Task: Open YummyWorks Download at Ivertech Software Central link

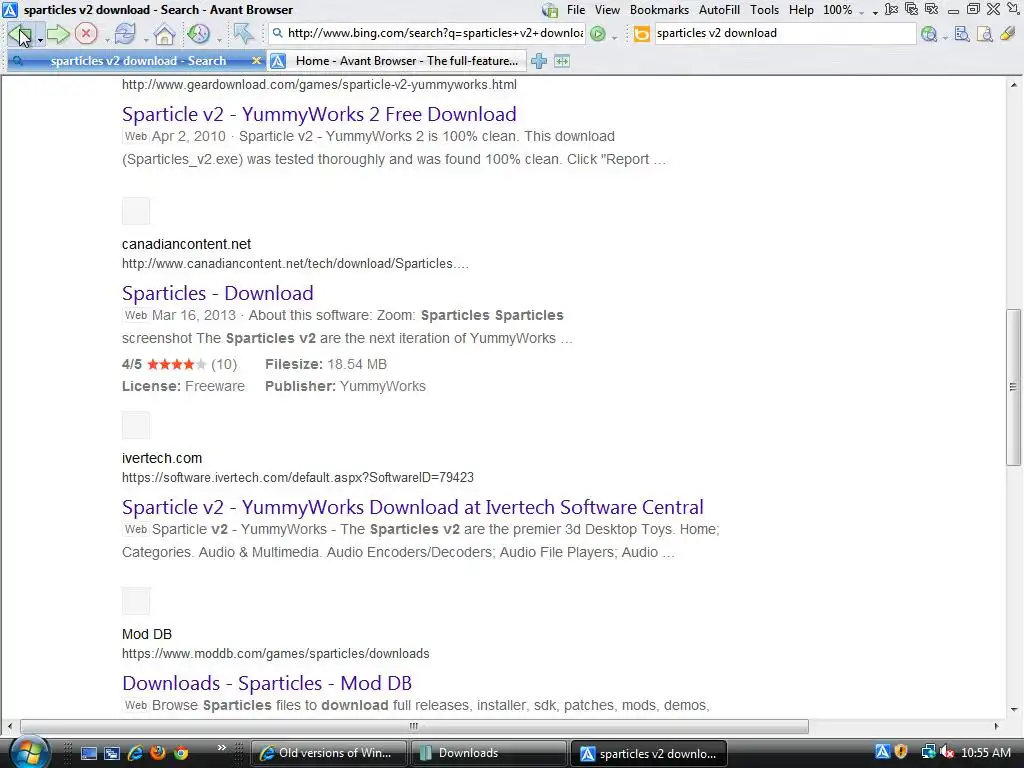Action: click(x=413, y=507)
